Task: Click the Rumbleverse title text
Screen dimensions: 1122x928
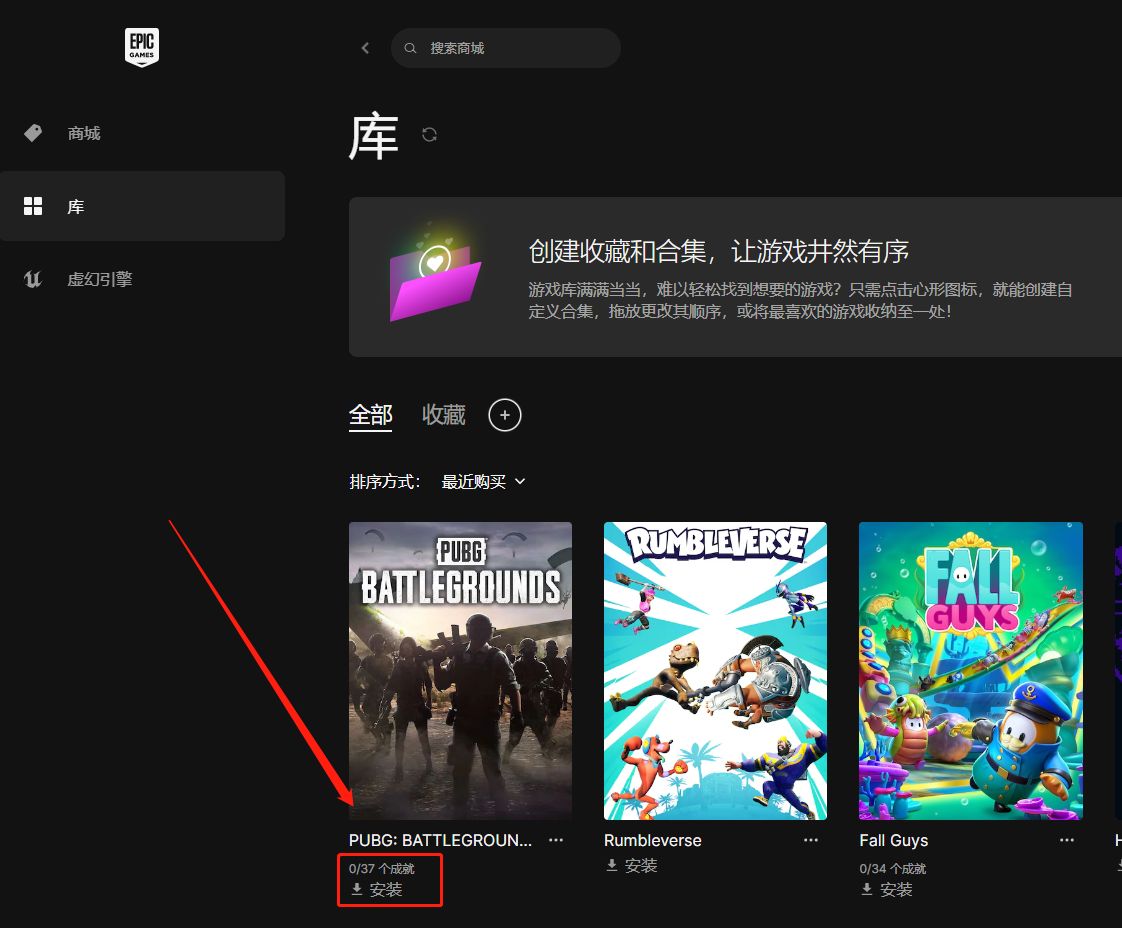Action: click(x=653, y=841)
